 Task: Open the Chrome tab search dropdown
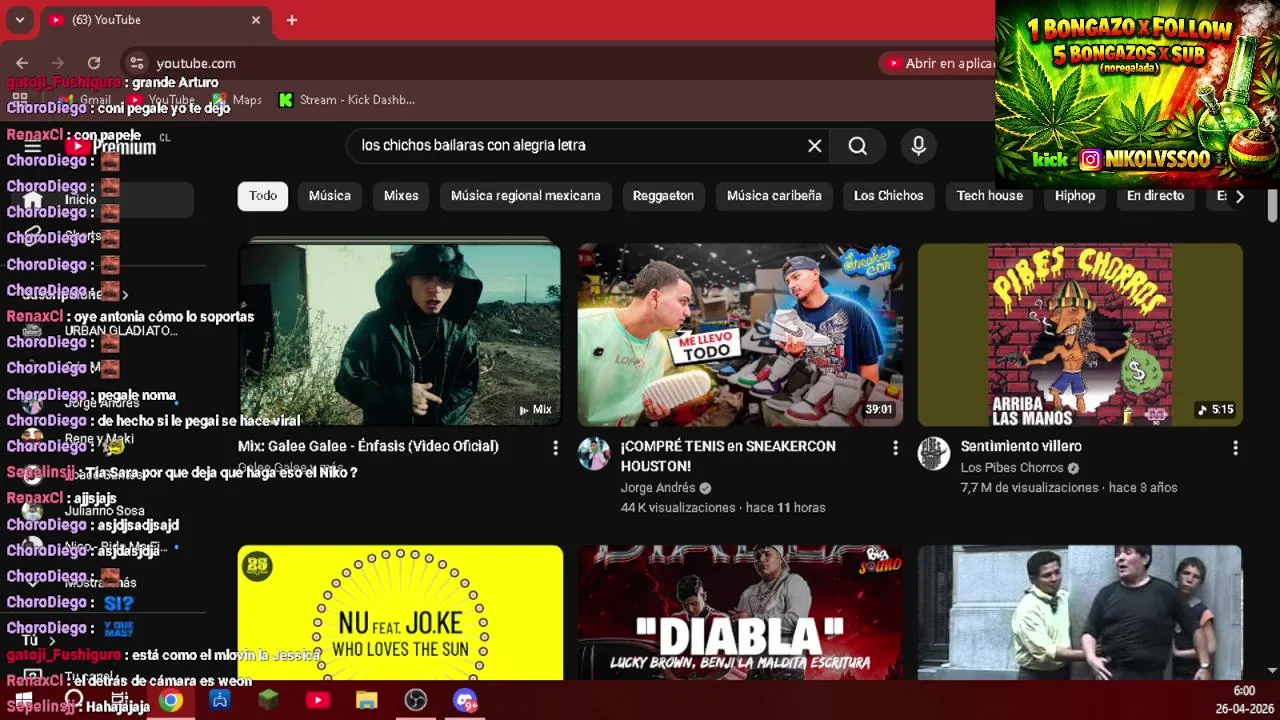click(x=19, y=20)
